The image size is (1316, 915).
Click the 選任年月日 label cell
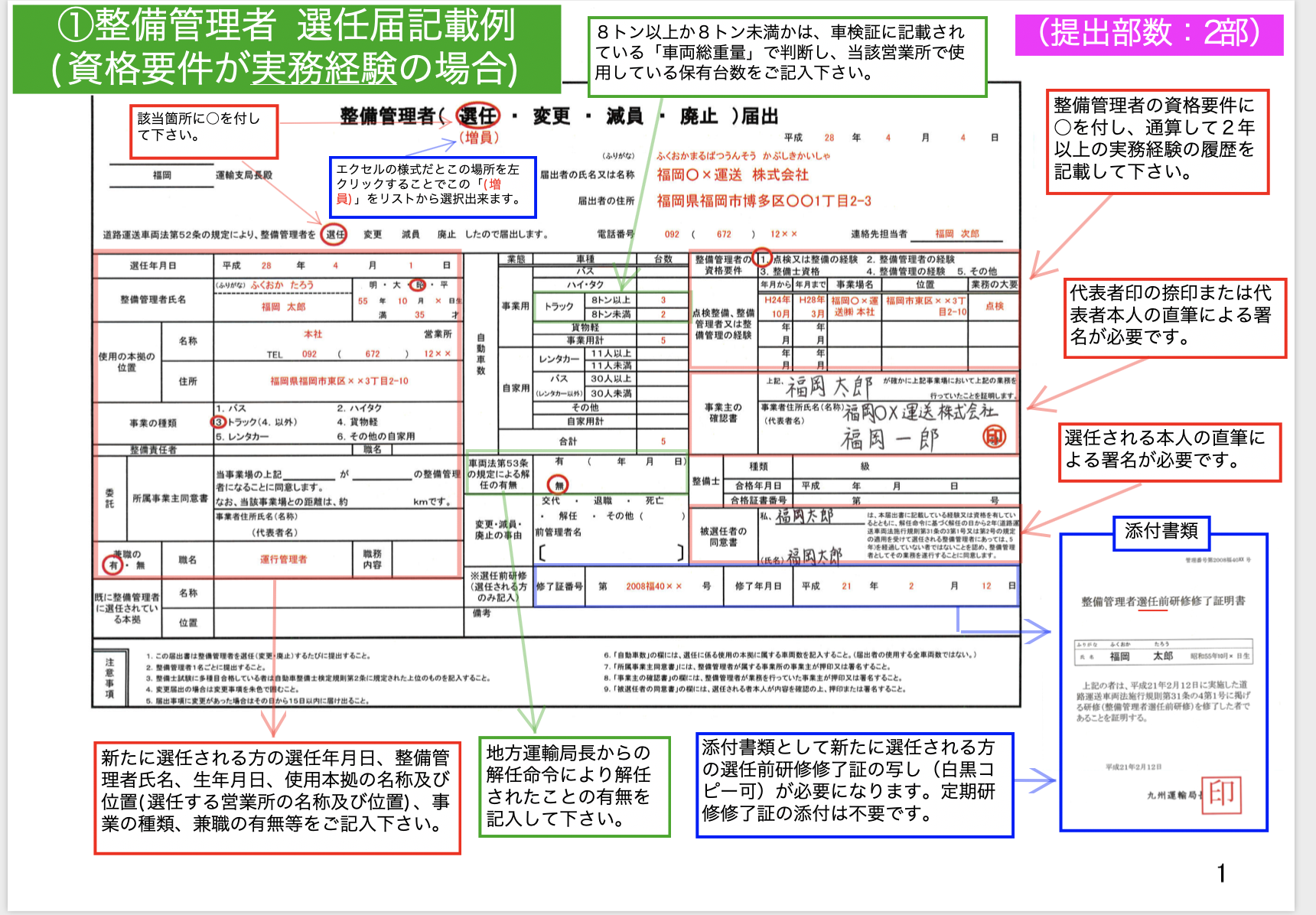tap(153, 265)
